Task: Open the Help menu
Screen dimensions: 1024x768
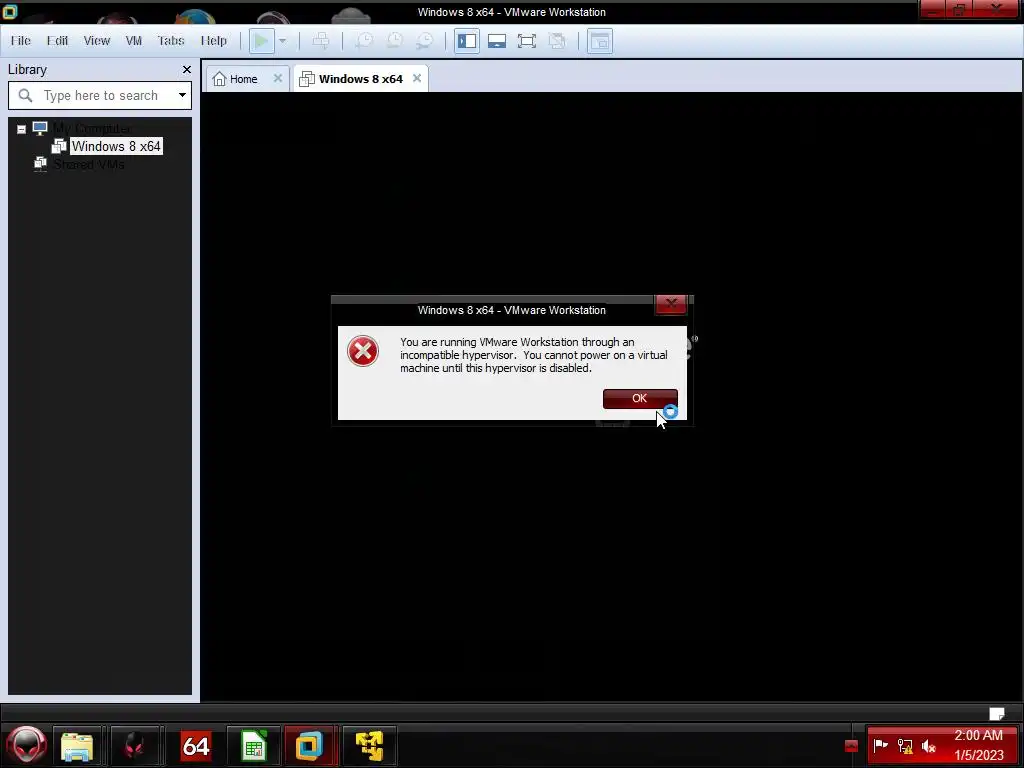Action: tap(214, 40)
